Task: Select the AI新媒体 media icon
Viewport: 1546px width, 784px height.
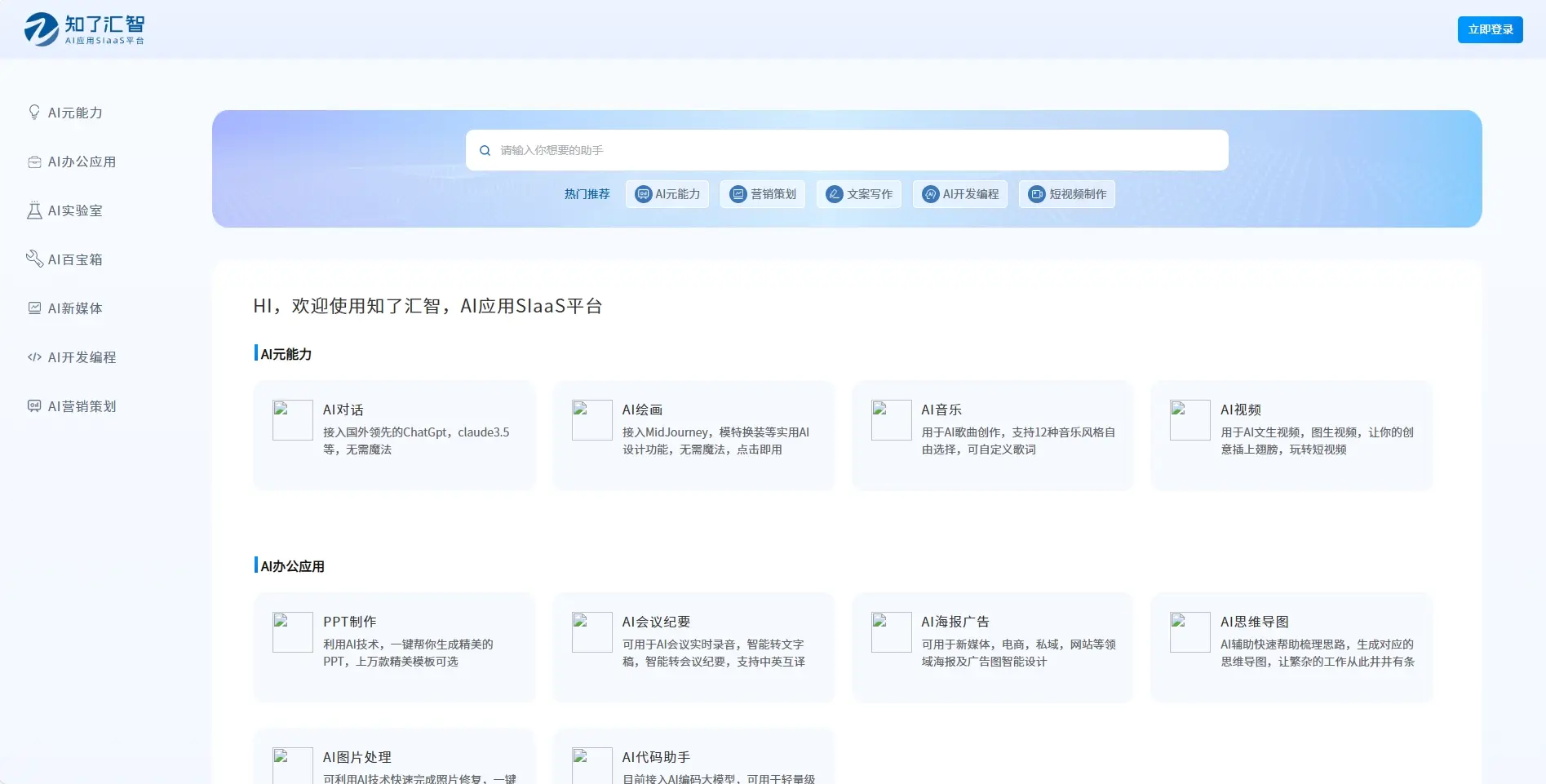Action: [34, 308]
